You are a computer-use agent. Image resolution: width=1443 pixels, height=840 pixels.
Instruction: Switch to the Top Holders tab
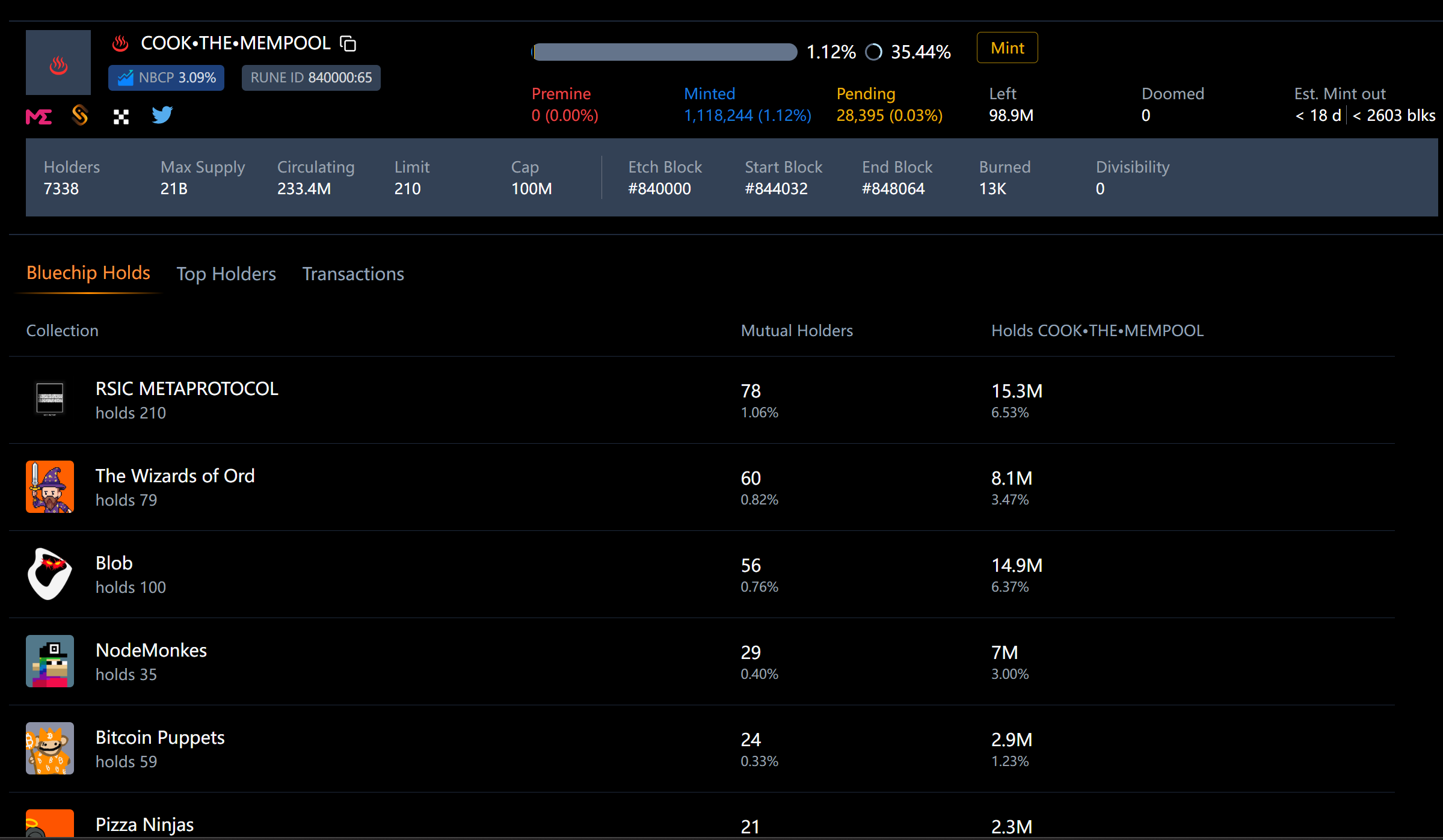[226, 274]
